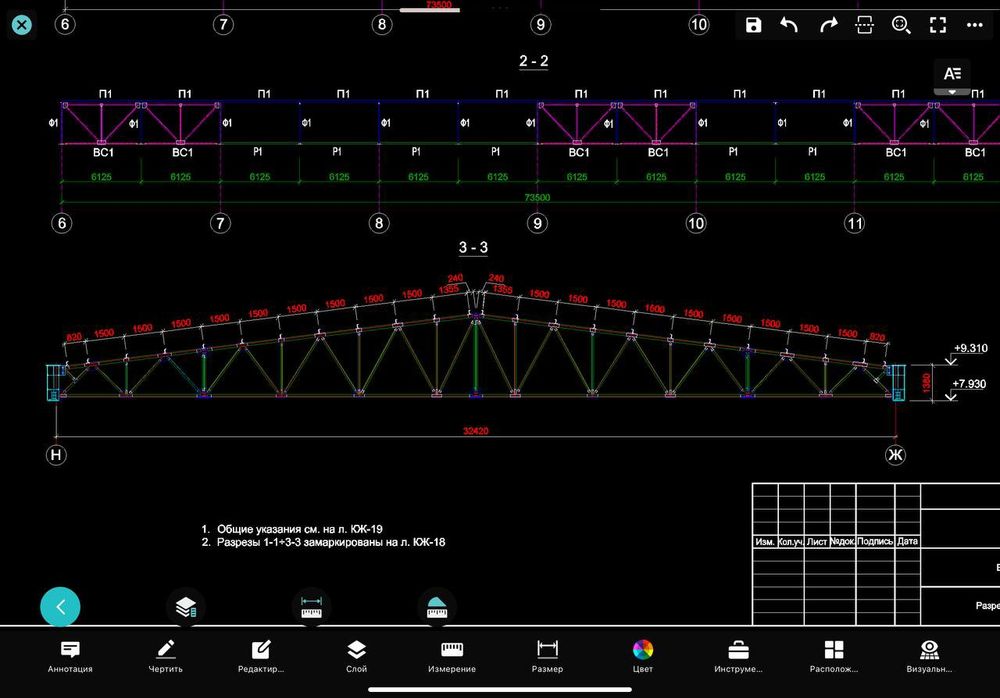Select the elevation mark +7.930
The image size is (1000, 698).
point(969,384)
